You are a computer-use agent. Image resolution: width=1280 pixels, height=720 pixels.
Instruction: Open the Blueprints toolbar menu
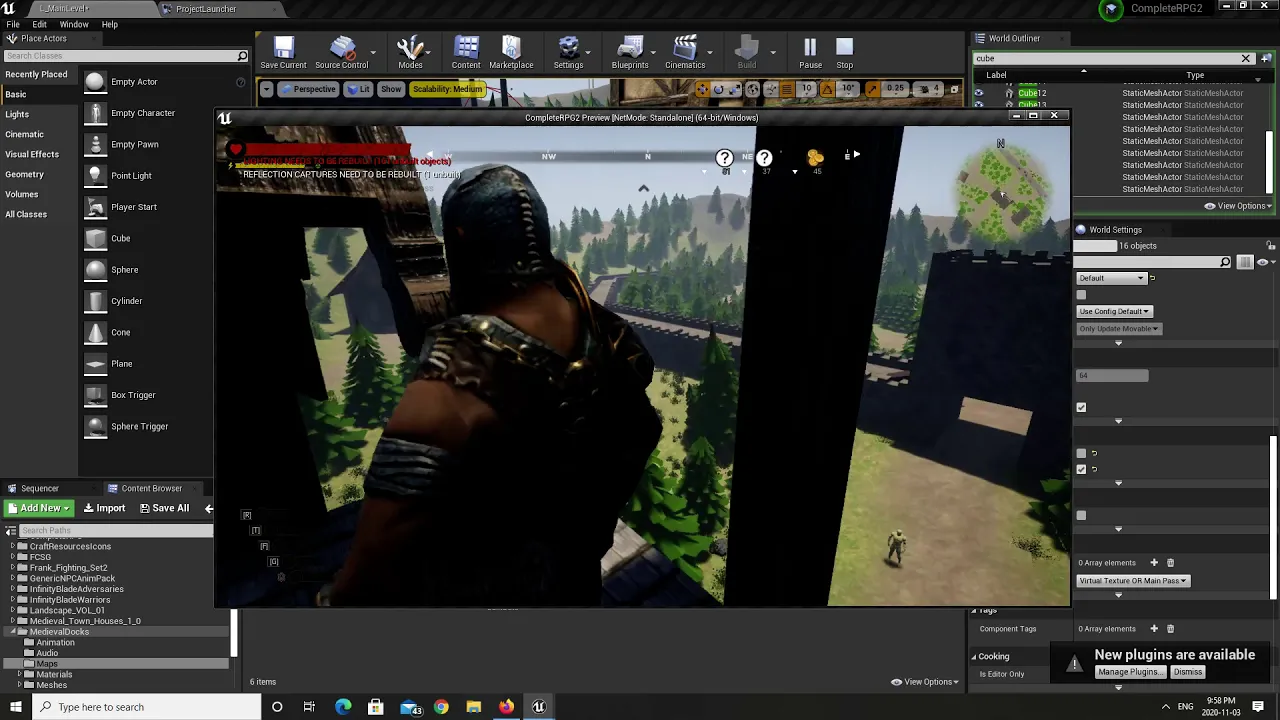click(630, 52)
